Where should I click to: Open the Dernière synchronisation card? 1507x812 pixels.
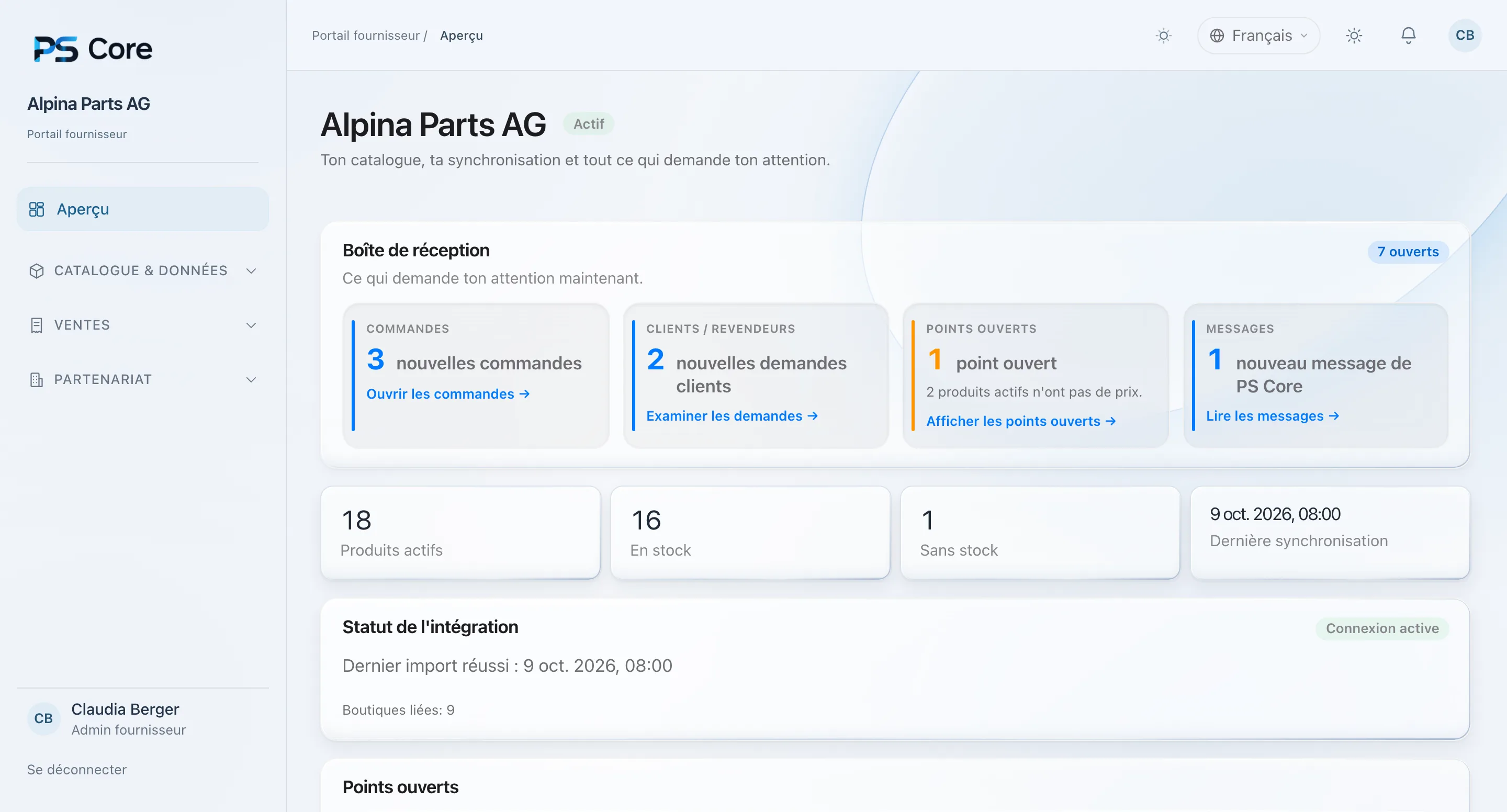tap(1330, 533)
